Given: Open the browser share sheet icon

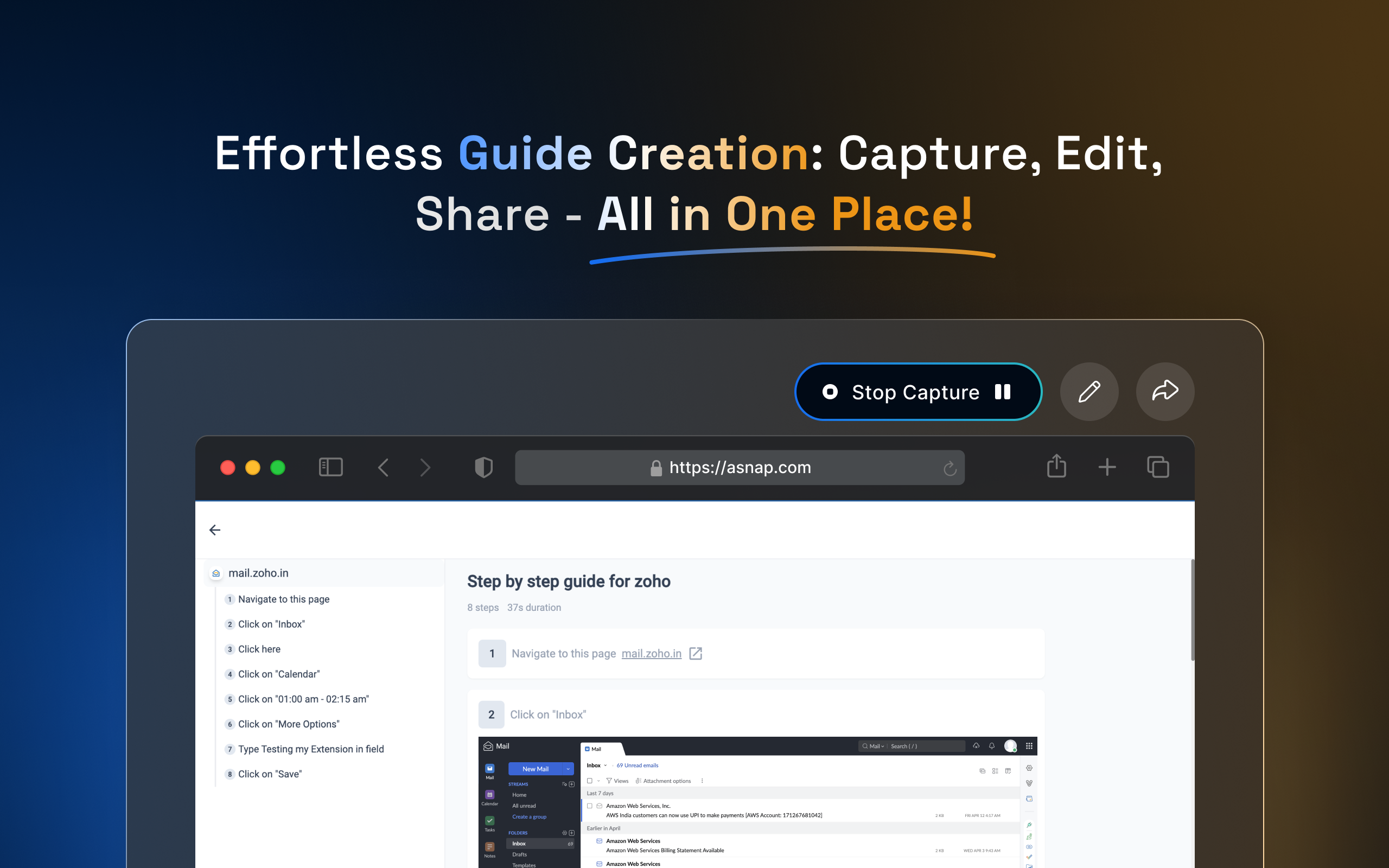Looking at the screenshot, I should (x=1056, y=466).
